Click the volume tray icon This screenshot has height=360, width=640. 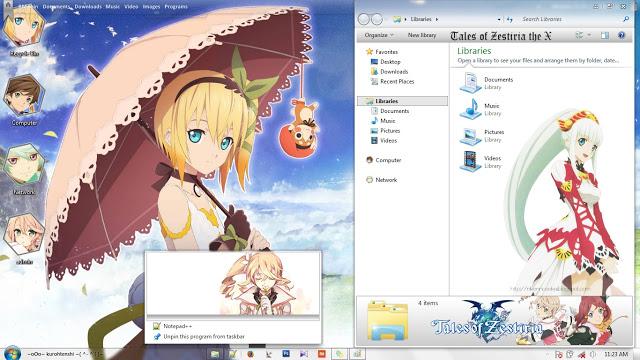pos(592,354)
